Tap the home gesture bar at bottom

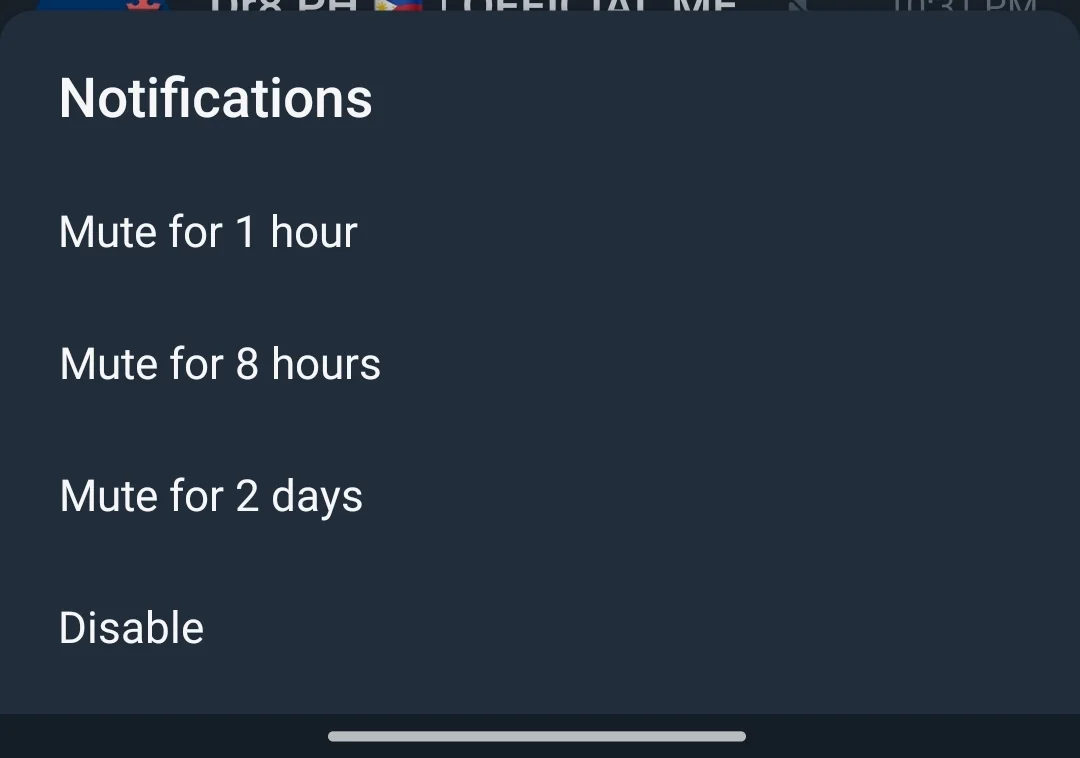(x=537, y=736)
